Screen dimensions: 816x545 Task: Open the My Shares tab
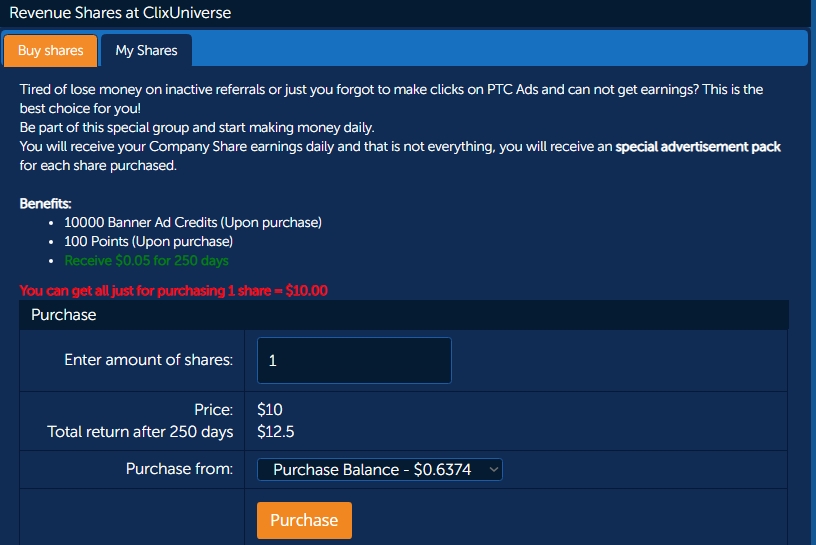pyautogui.click(x=146, y=51)
